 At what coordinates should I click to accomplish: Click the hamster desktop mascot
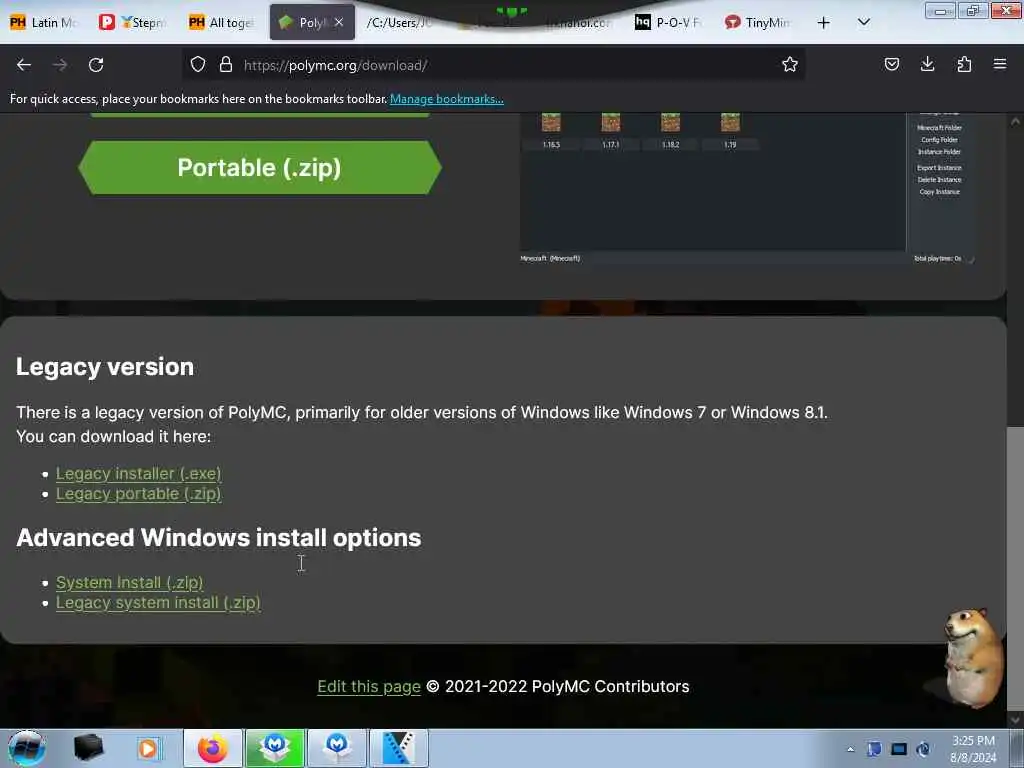pos(971,658)
